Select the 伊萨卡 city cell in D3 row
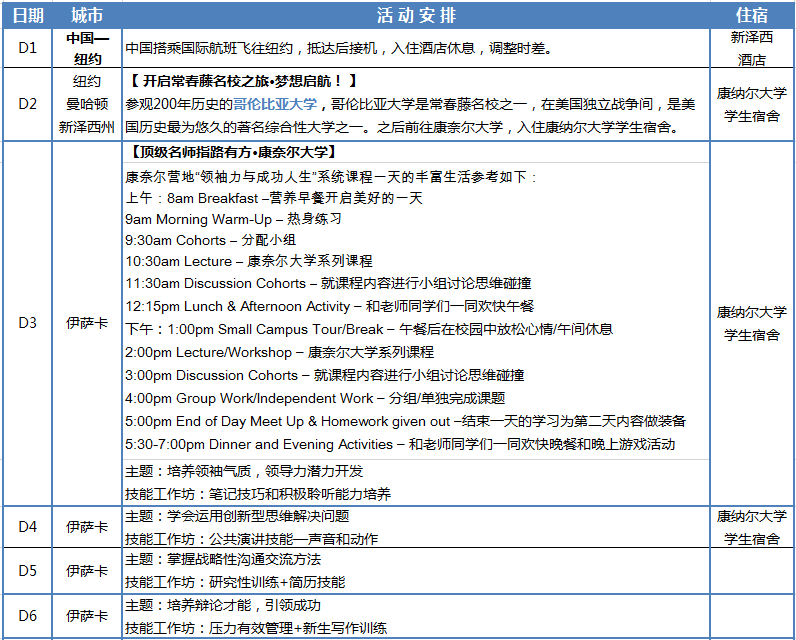The width and height of the screenshot is (796, 640). point(87,323)
